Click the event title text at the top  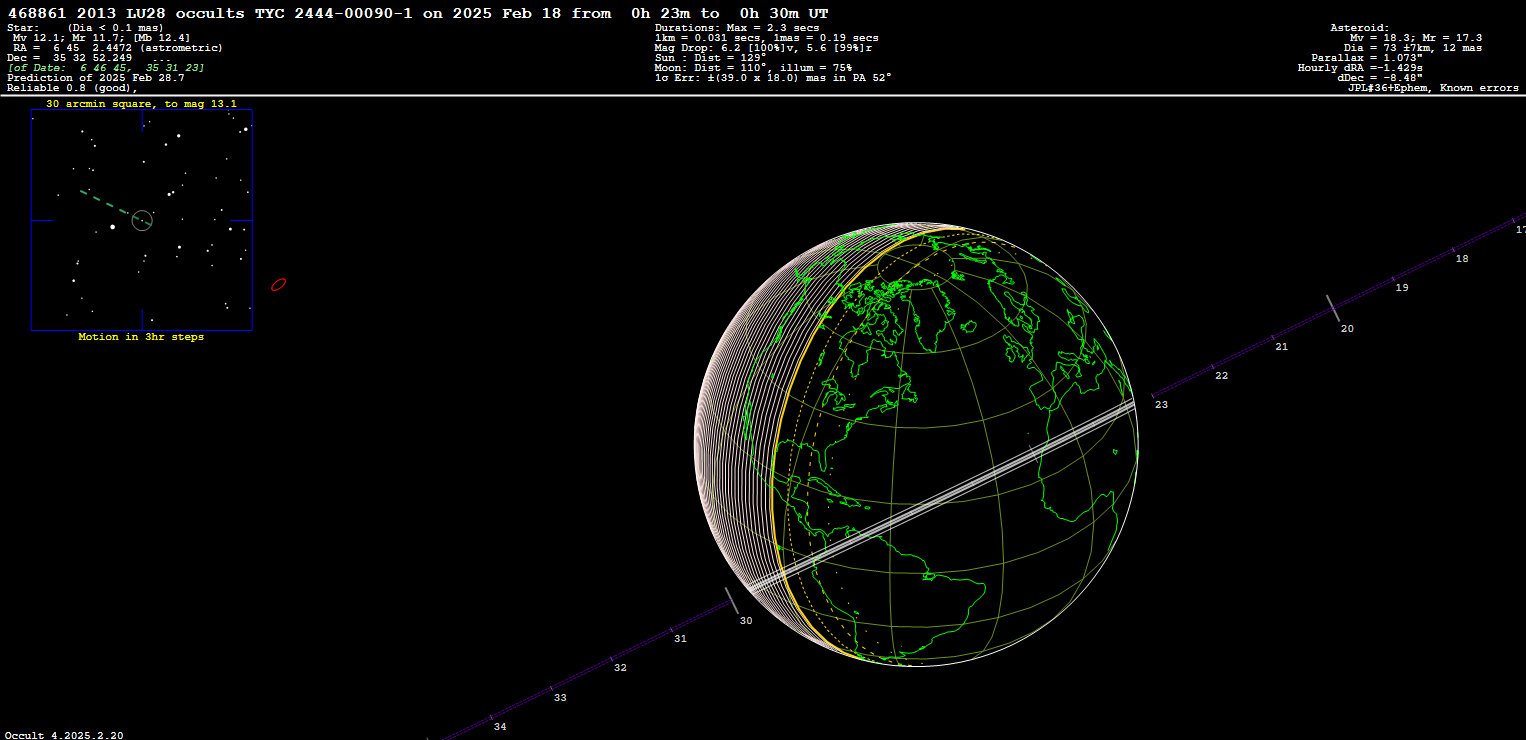418,13
